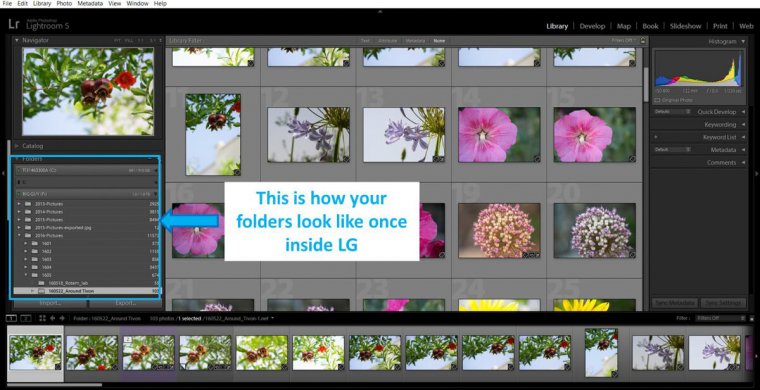Click the filmstrip grid view icon
Viewport: 760px width, 390px height.
click(43, 318)
